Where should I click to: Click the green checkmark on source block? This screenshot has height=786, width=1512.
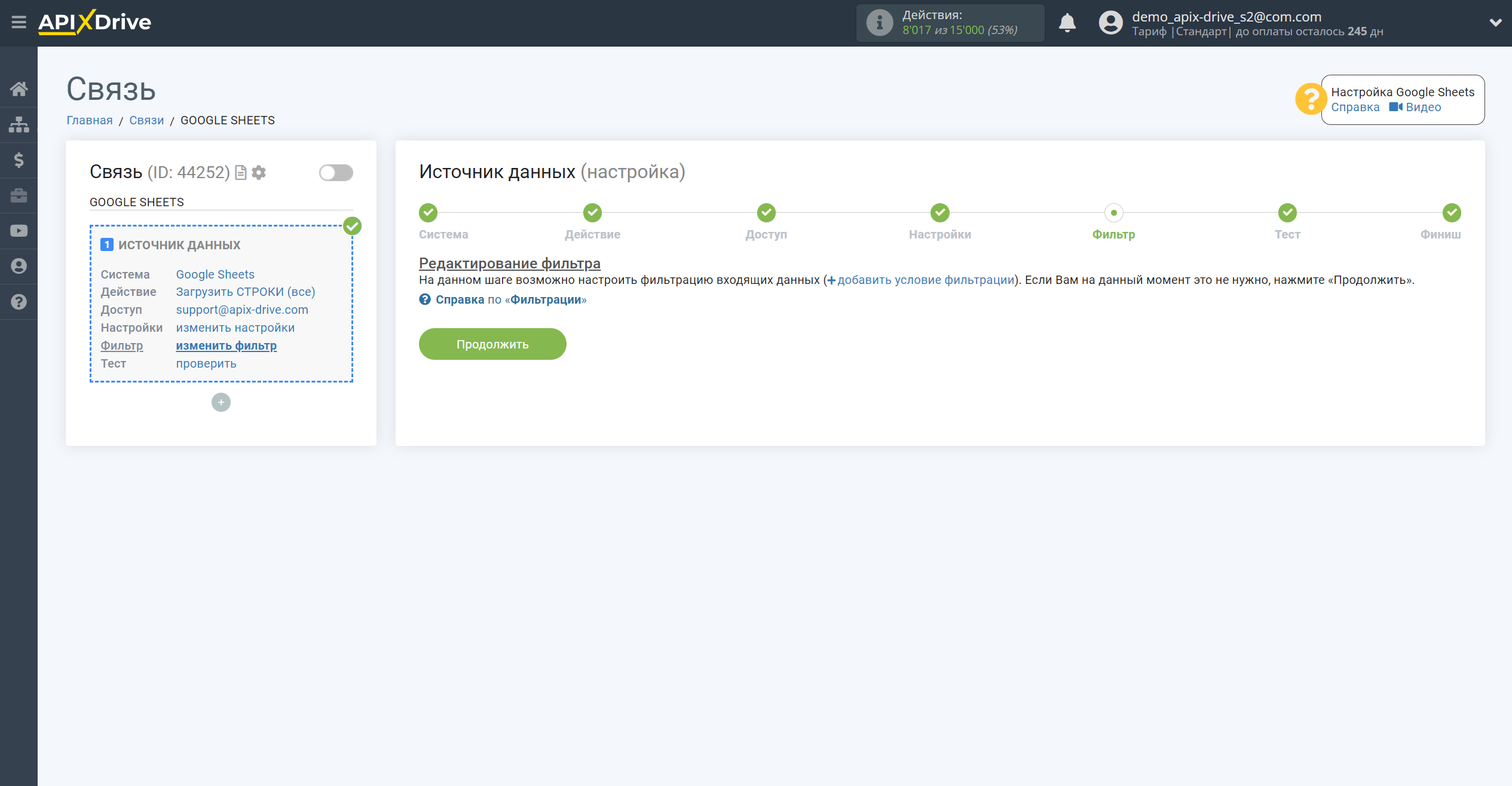pyautogui.click(x=353, y=226)
